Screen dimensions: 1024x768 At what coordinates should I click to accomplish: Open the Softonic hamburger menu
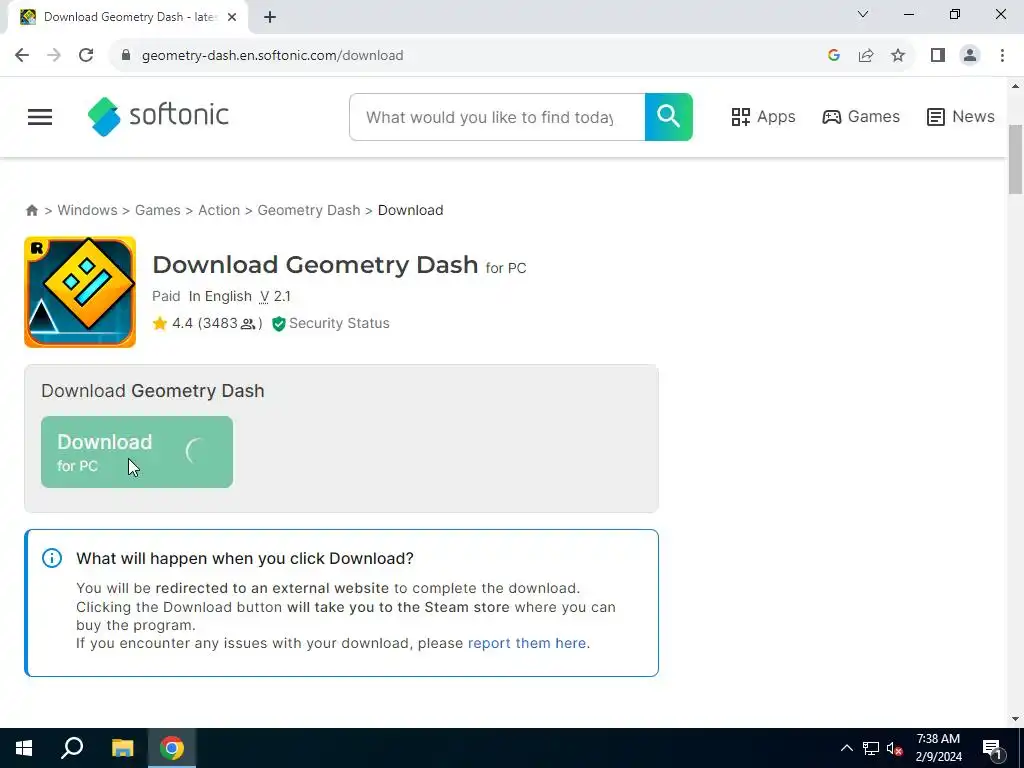40,117
